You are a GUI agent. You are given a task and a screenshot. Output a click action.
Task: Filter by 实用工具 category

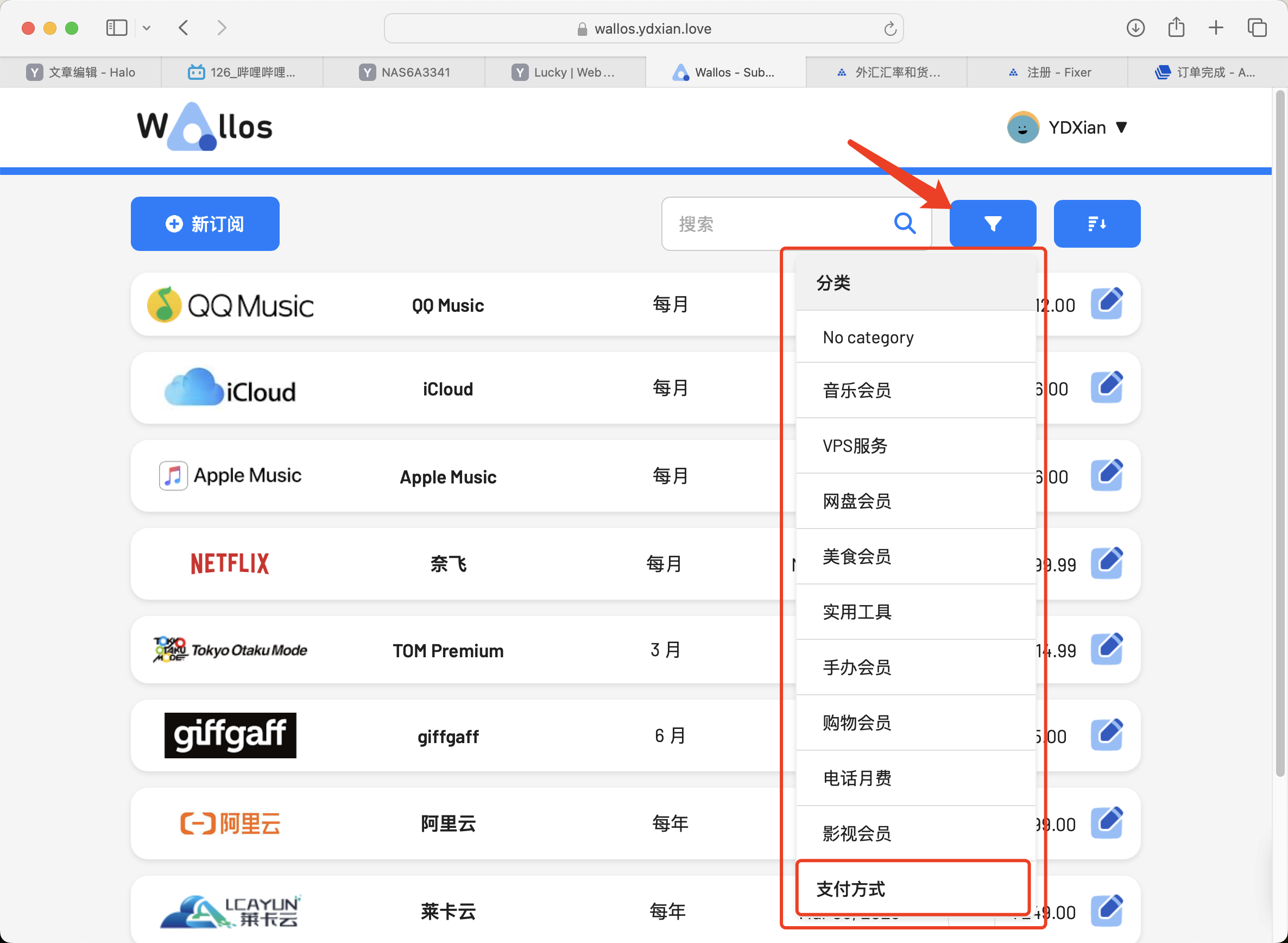click(x=916, y=612)
